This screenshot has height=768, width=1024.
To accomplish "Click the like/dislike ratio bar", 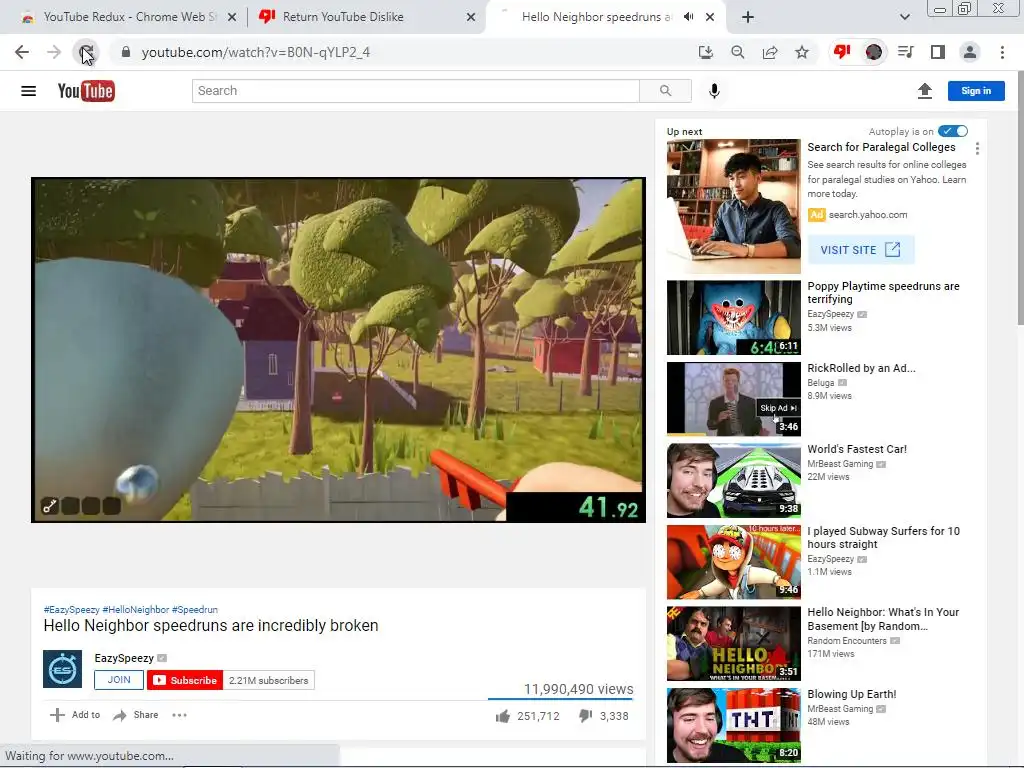I will pos(560,699).
